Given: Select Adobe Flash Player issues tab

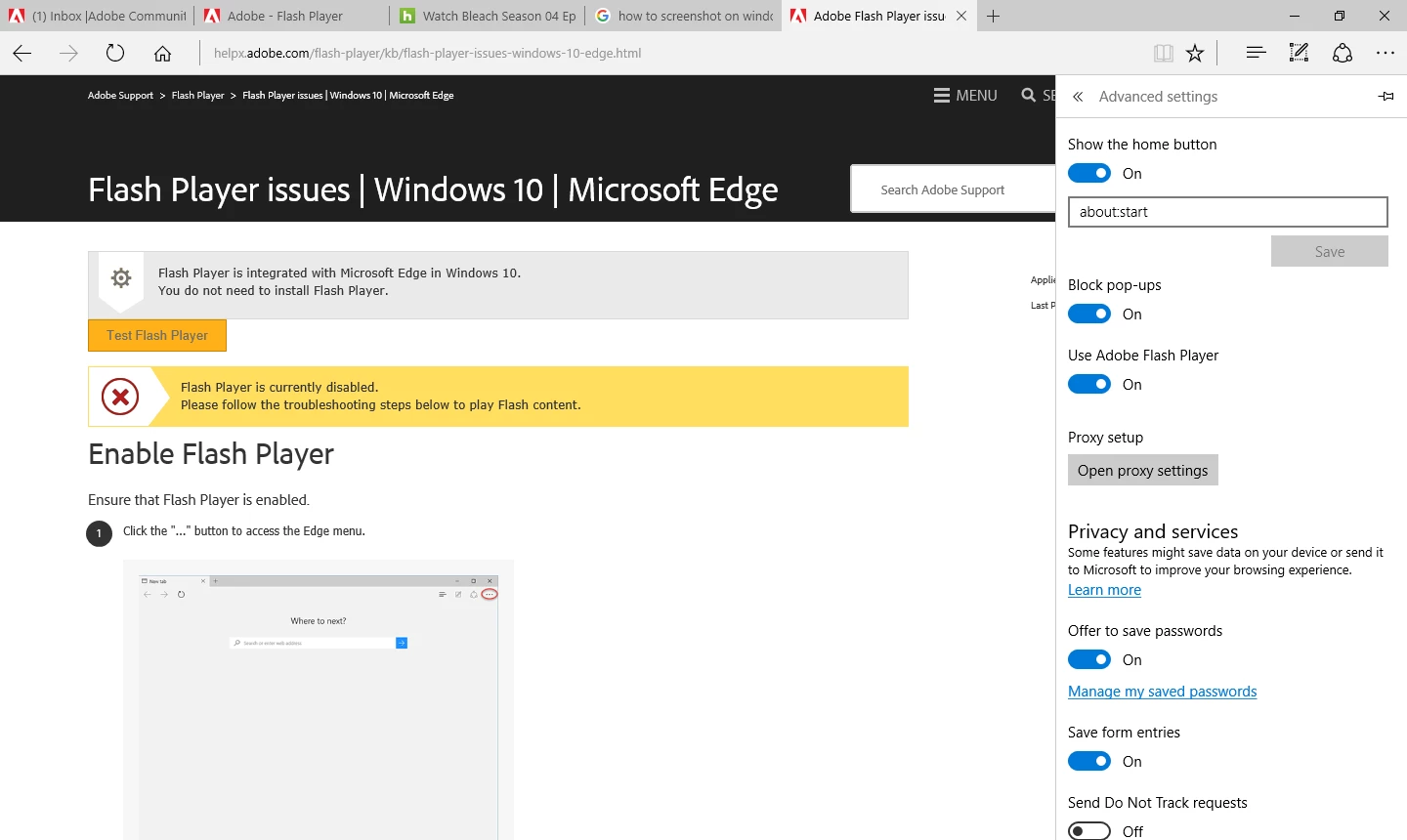Looking at the screenshot, I should 878,16.
